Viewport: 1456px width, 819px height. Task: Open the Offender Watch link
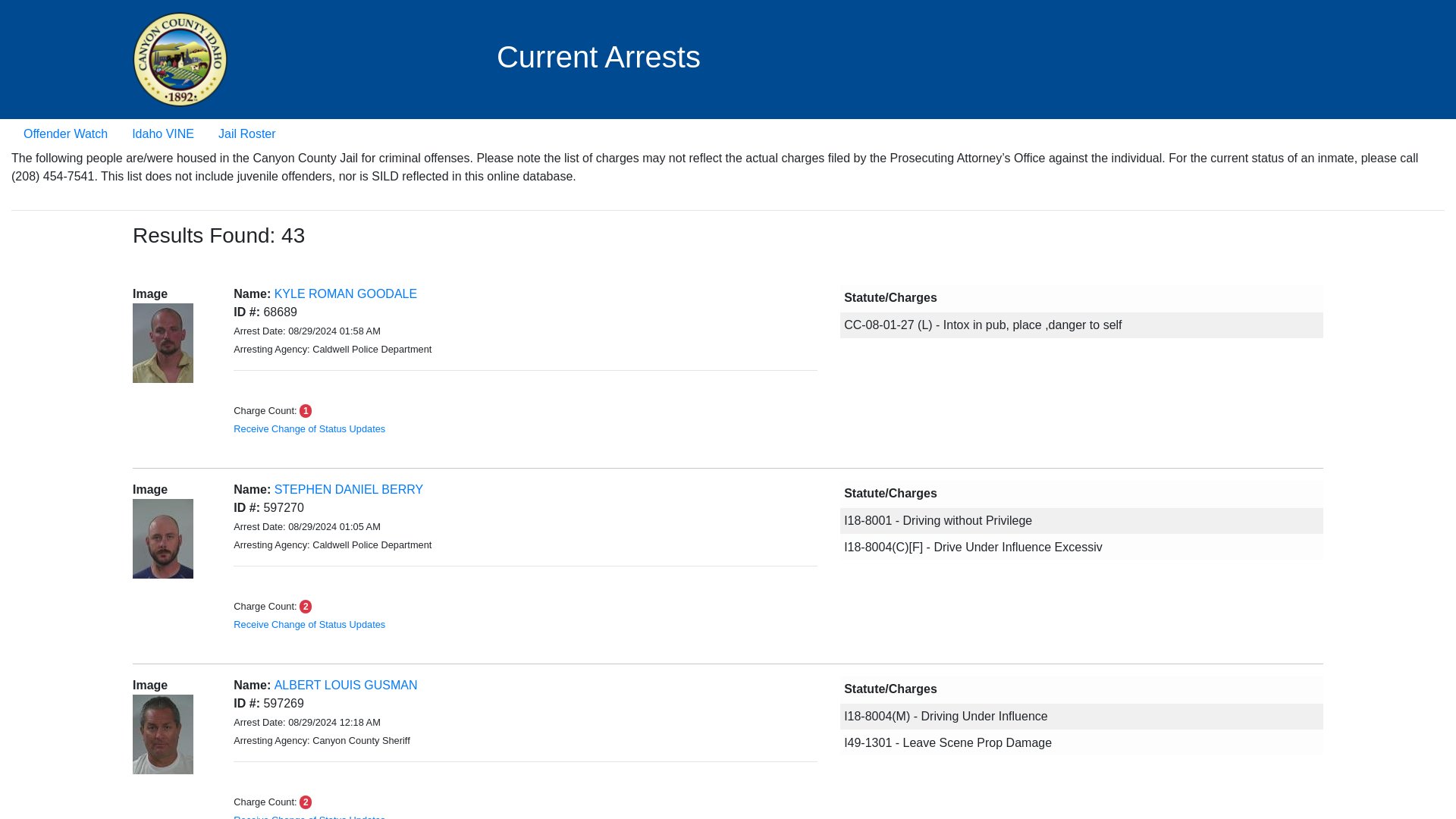click(65, 134)
